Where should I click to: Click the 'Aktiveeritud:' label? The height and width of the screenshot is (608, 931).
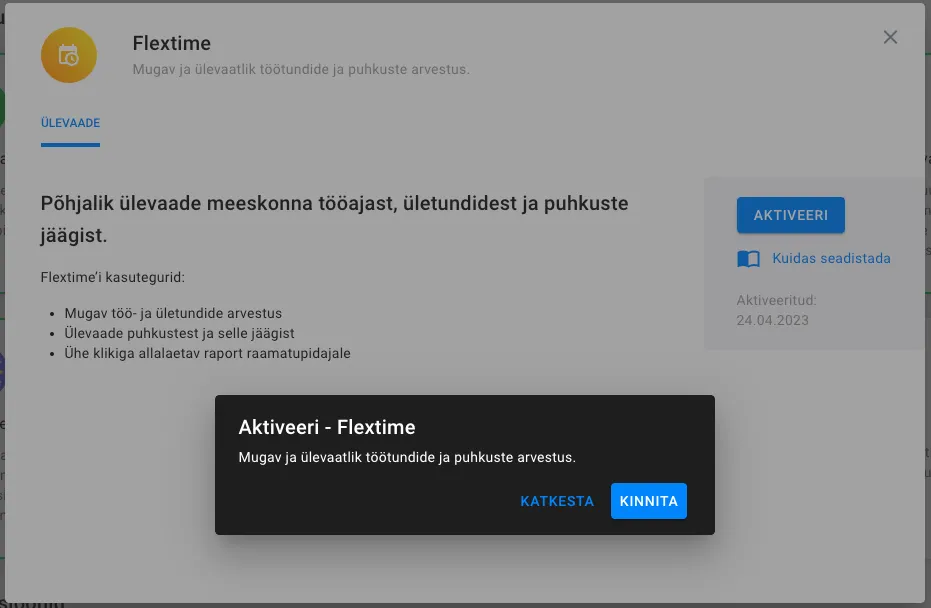pyautogui.click(x=776, y=300)
